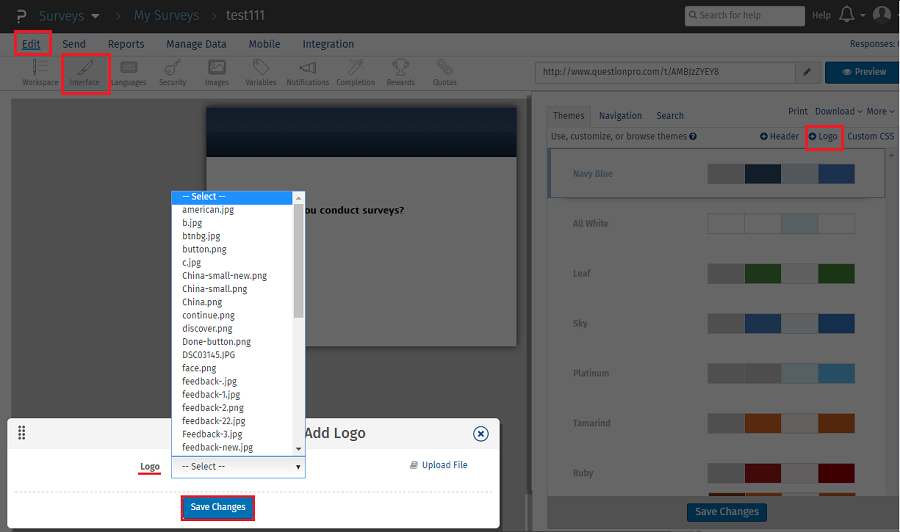Click Save Changes in themes panel
900x532 pixels.
[727, 512]
